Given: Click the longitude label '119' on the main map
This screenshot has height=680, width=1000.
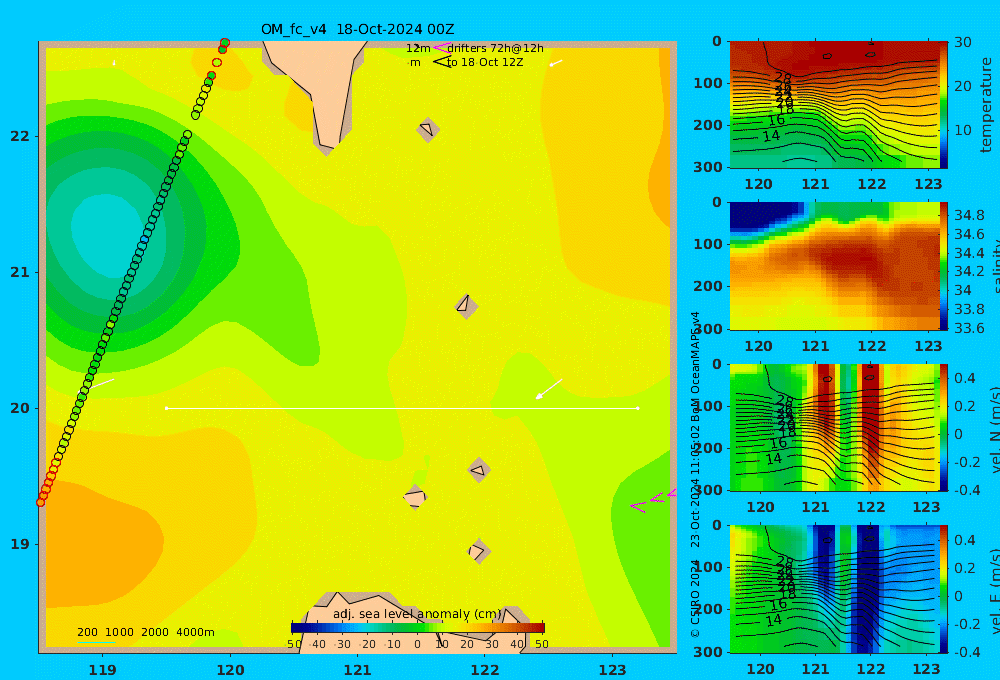Looking at the screenshot, I should (103, 670).
